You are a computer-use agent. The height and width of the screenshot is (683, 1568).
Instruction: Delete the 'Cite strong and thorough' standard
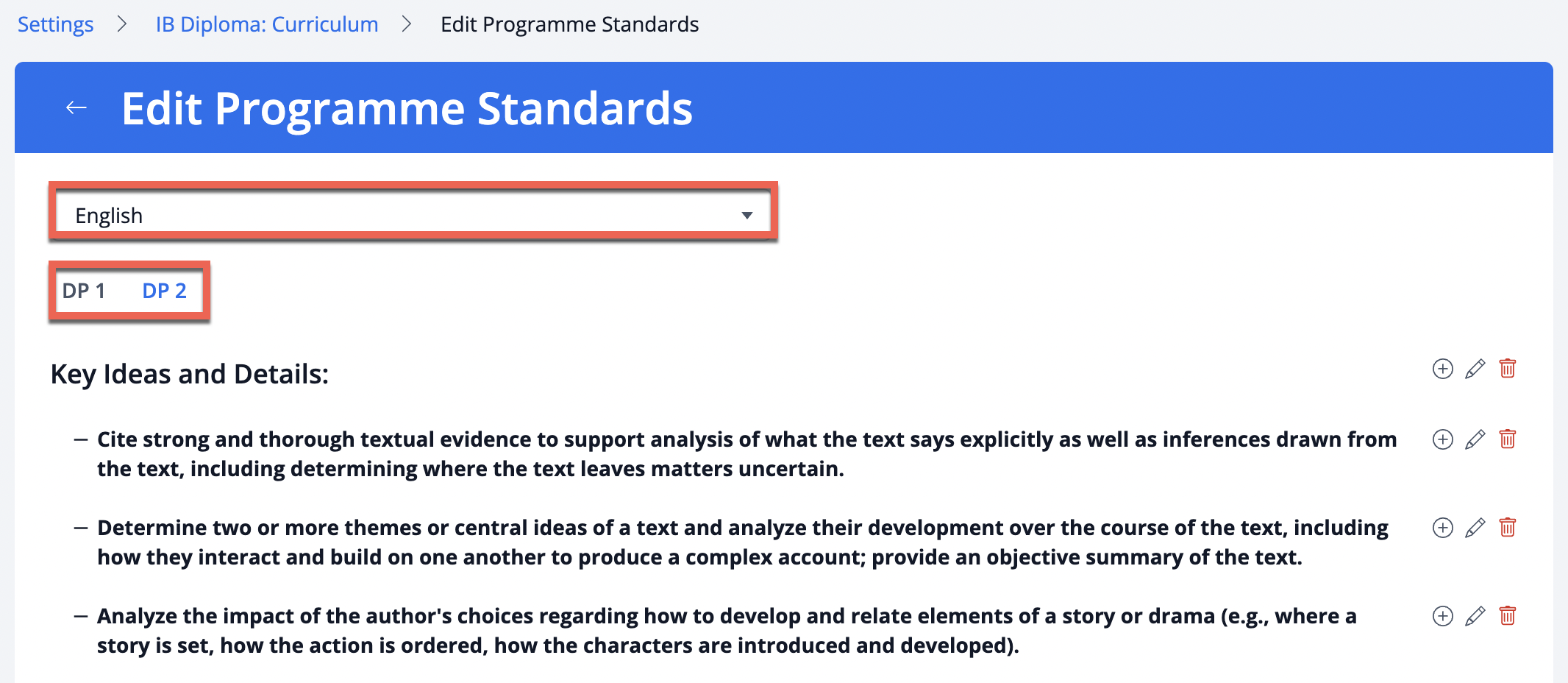pos(1507,439)
